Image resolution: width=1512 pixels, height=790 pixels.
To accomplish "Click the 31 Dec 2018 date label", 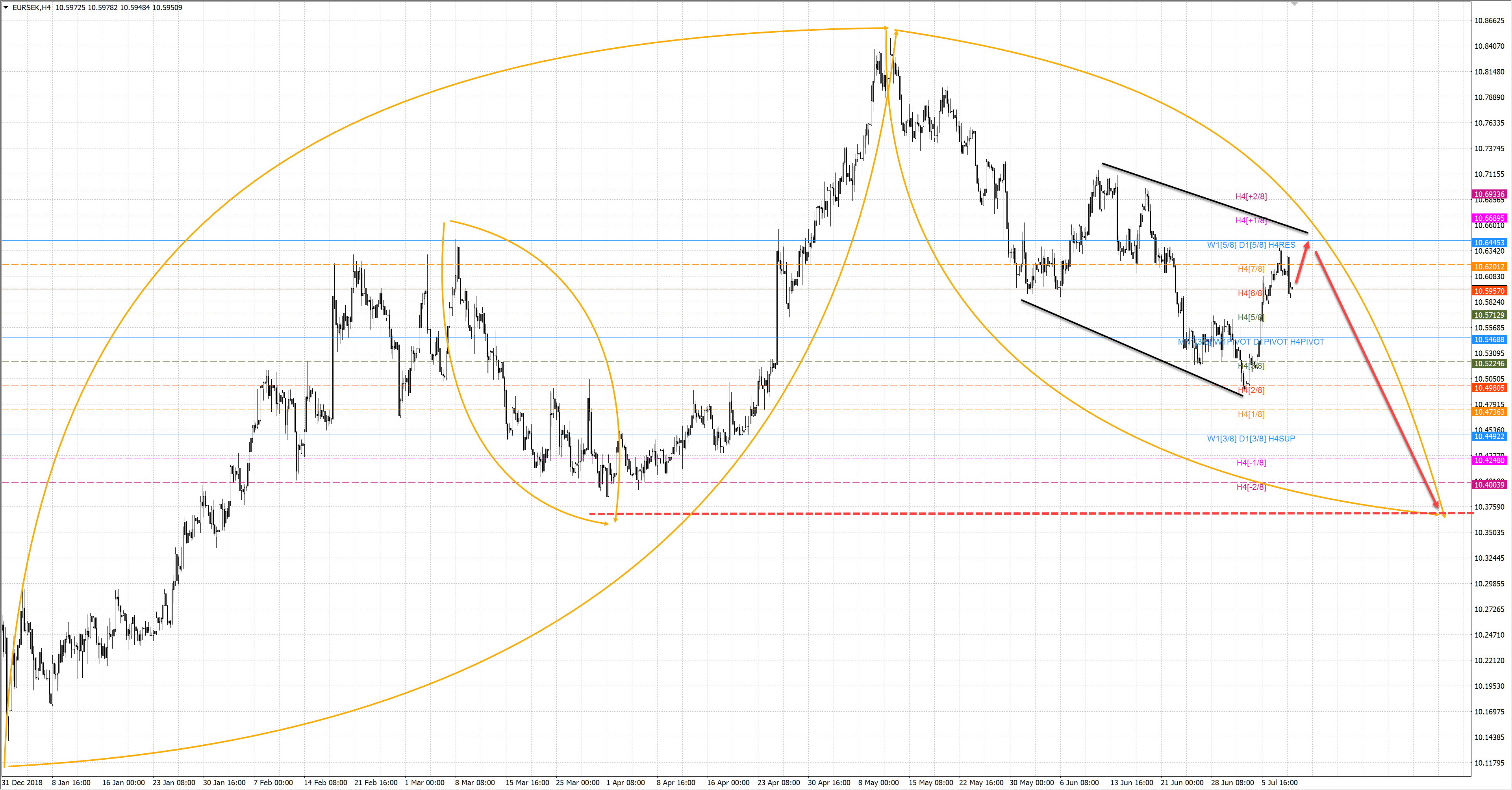I will click(x=22, y=783).
